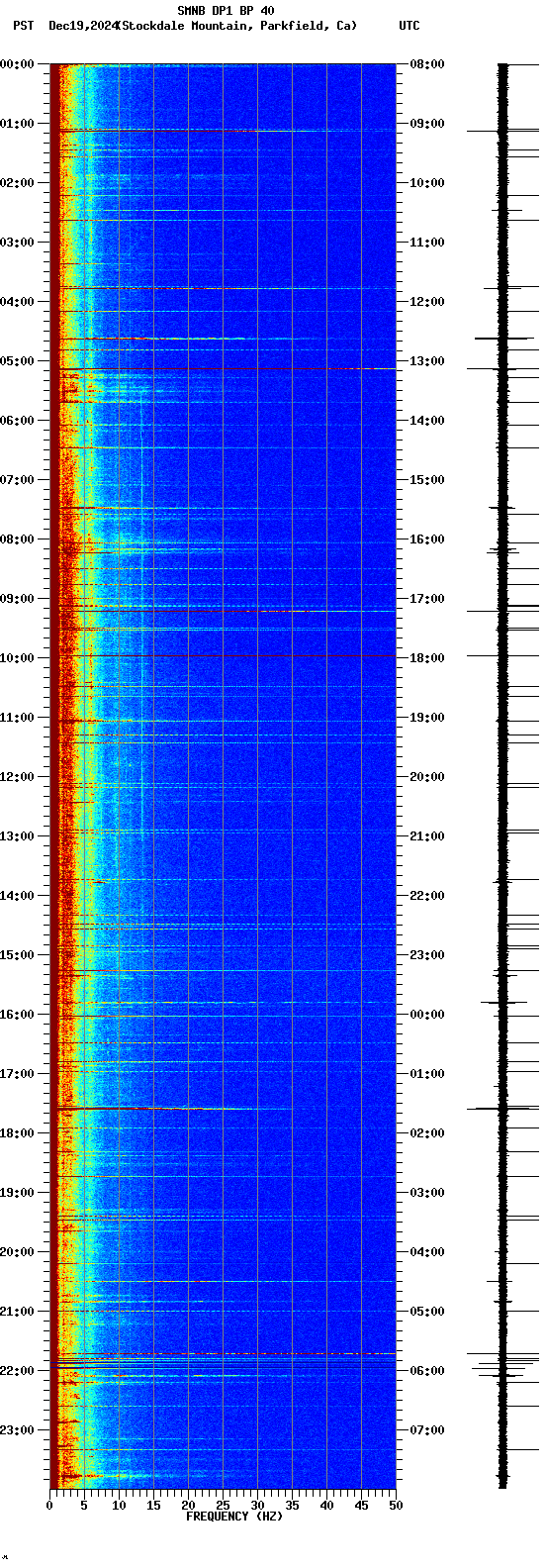Click the PST time label '16:00'
Screen dimensions: 546x1568
click(x=17, y=1015)
